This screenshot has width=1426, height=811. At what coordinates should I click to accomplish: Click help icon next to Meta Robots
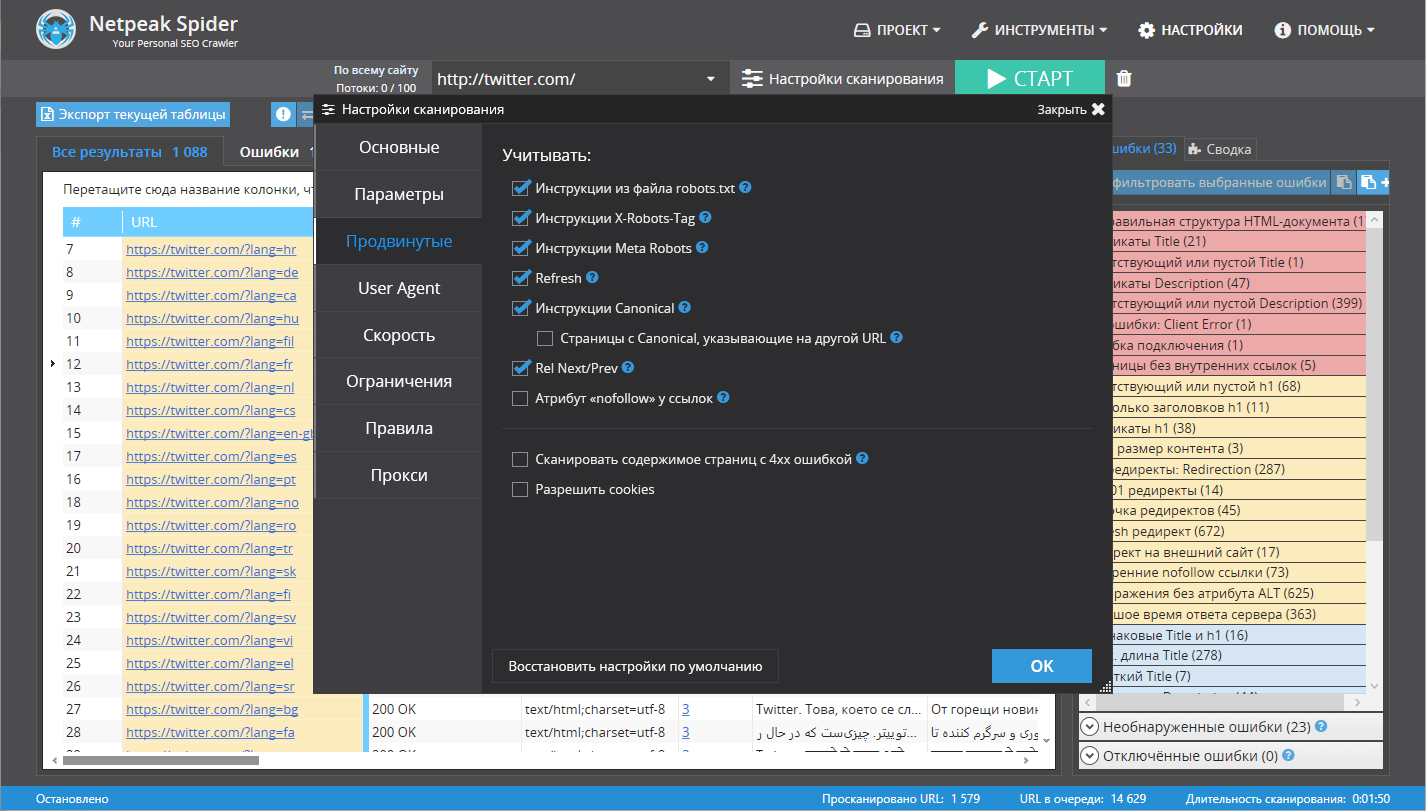tap(702, 247)
